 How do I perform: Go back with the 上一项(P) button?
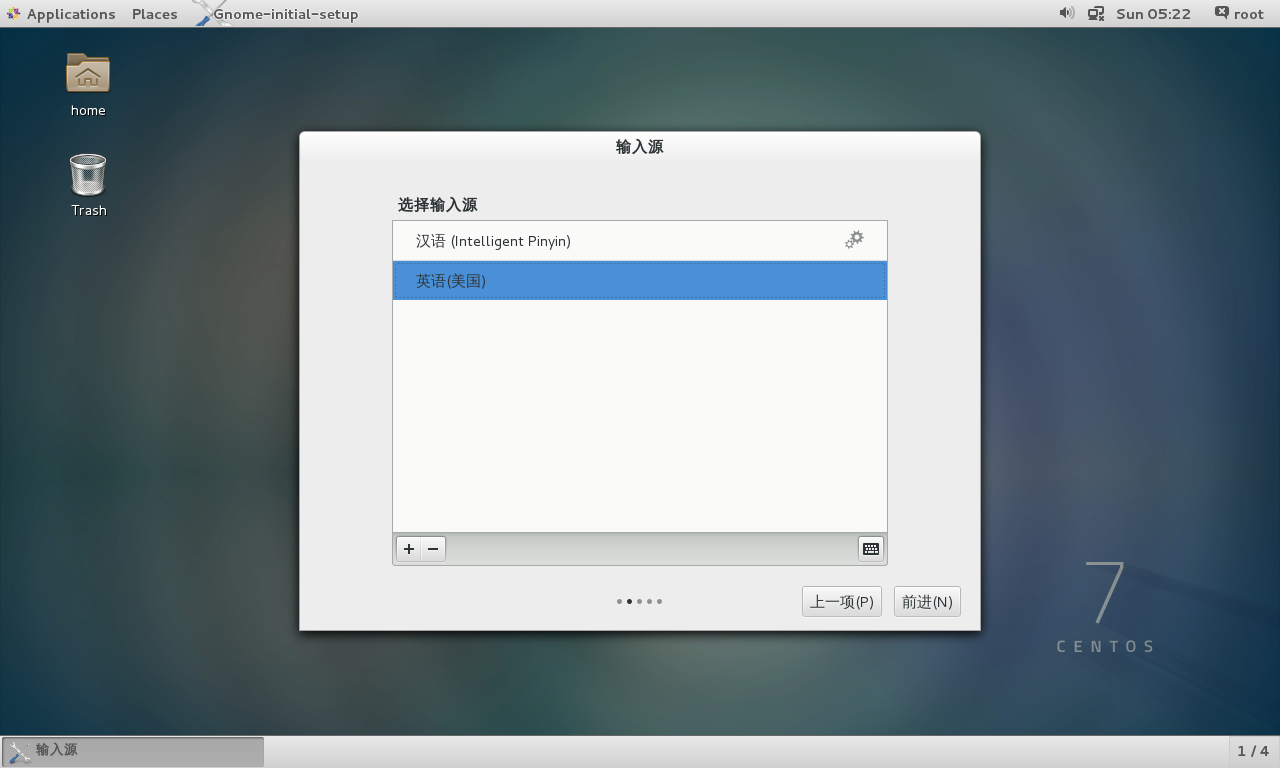(x=841, y=601)
